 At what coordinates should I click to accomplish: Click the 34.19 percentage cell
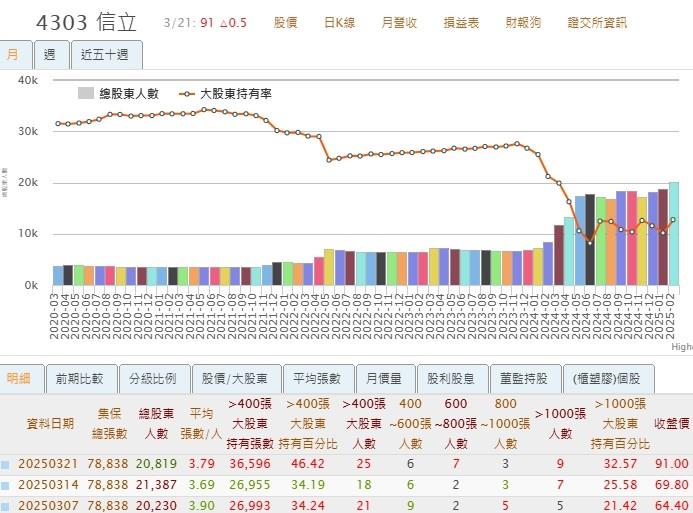[x=308, y=485]
